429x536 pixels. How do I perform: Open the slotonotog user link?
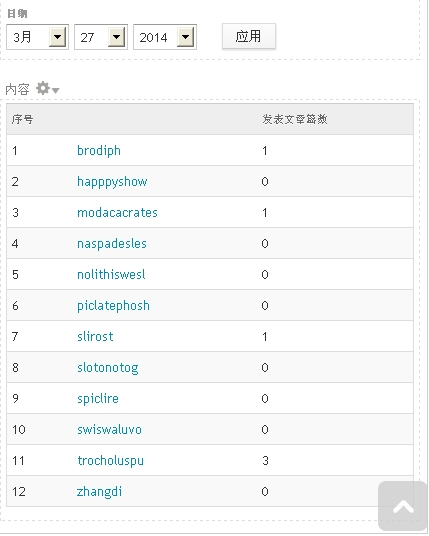point(108,368)
